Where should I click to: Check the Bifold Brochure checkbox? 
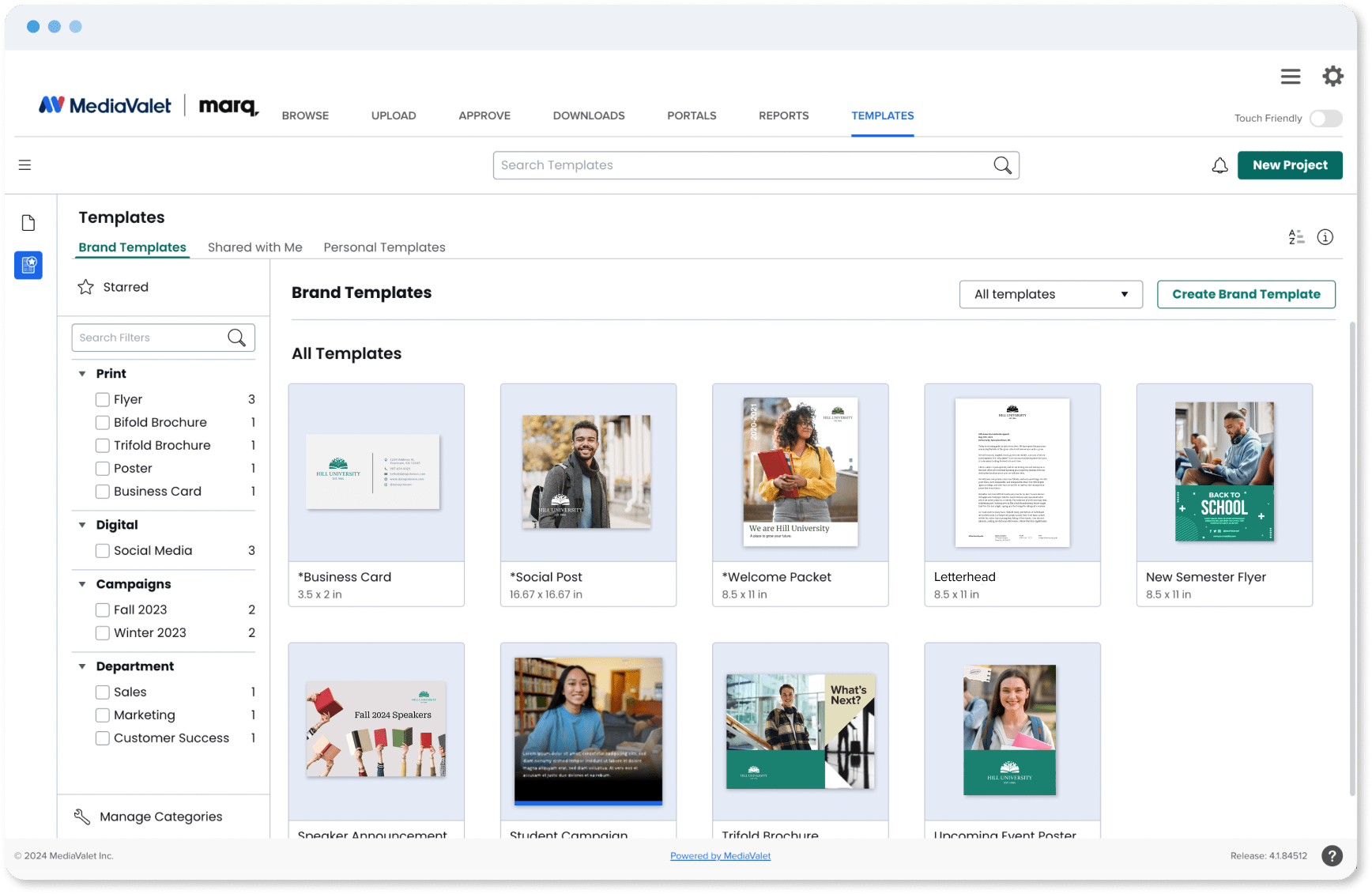(x=103, y=422)
